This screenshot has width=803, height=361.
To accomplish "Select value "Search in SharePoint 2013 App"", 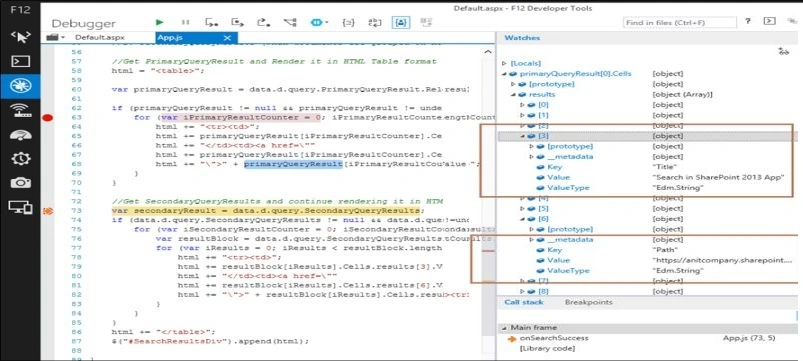I will [x=719, y=178].
